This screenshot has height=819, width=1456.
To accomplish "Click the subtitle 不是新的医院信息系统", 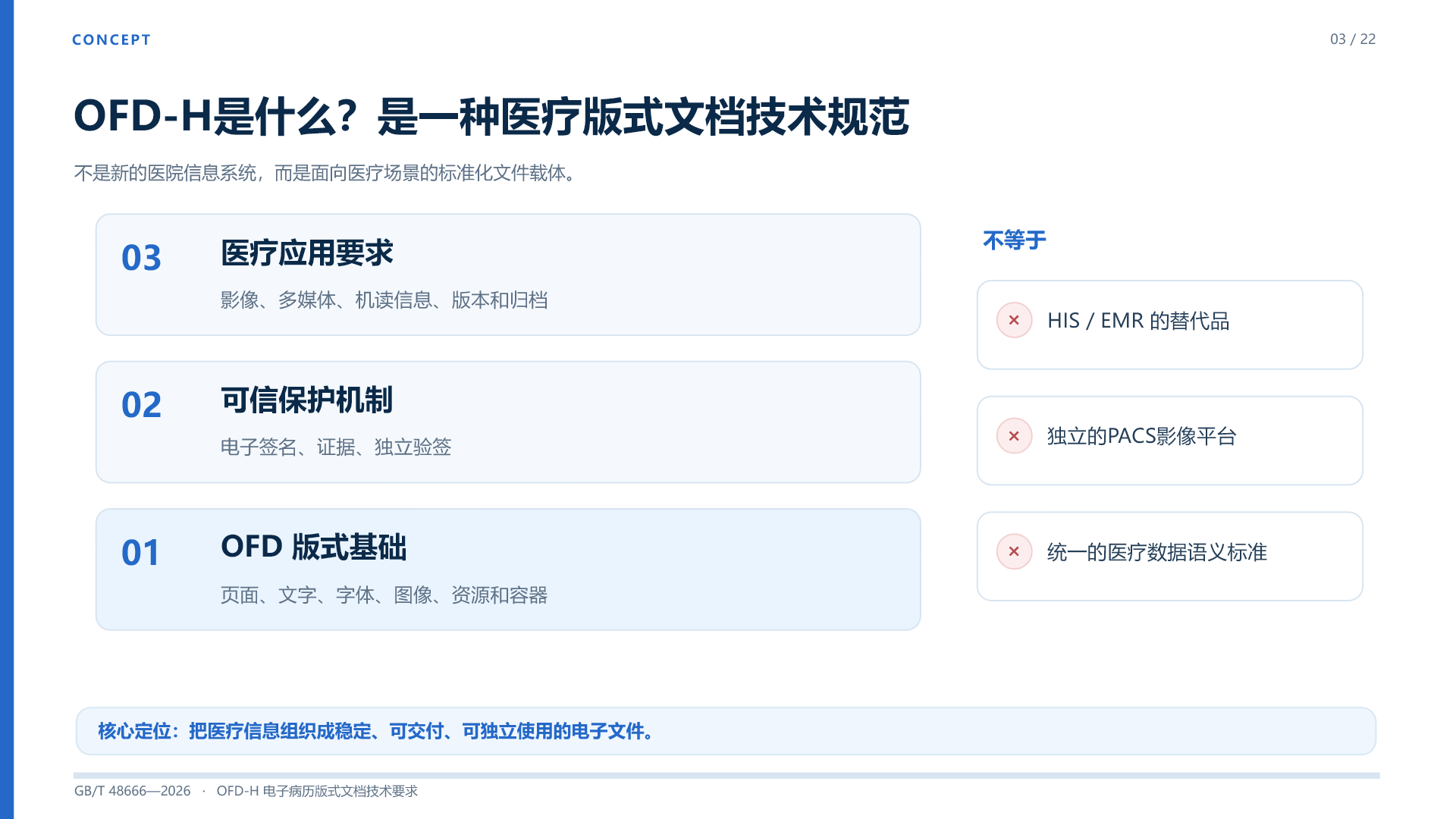I will 165,174.
